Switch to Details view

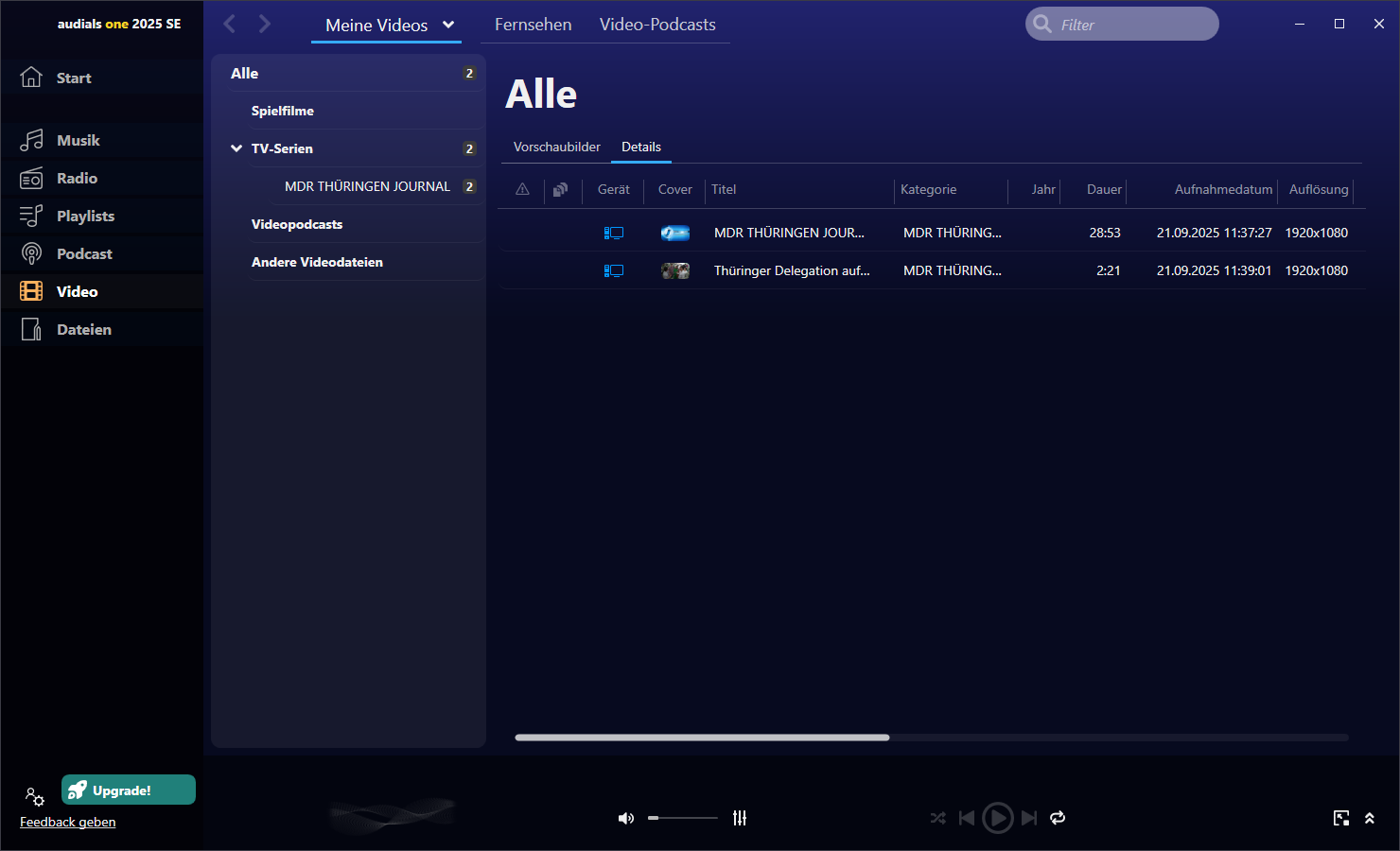(641, 147)
